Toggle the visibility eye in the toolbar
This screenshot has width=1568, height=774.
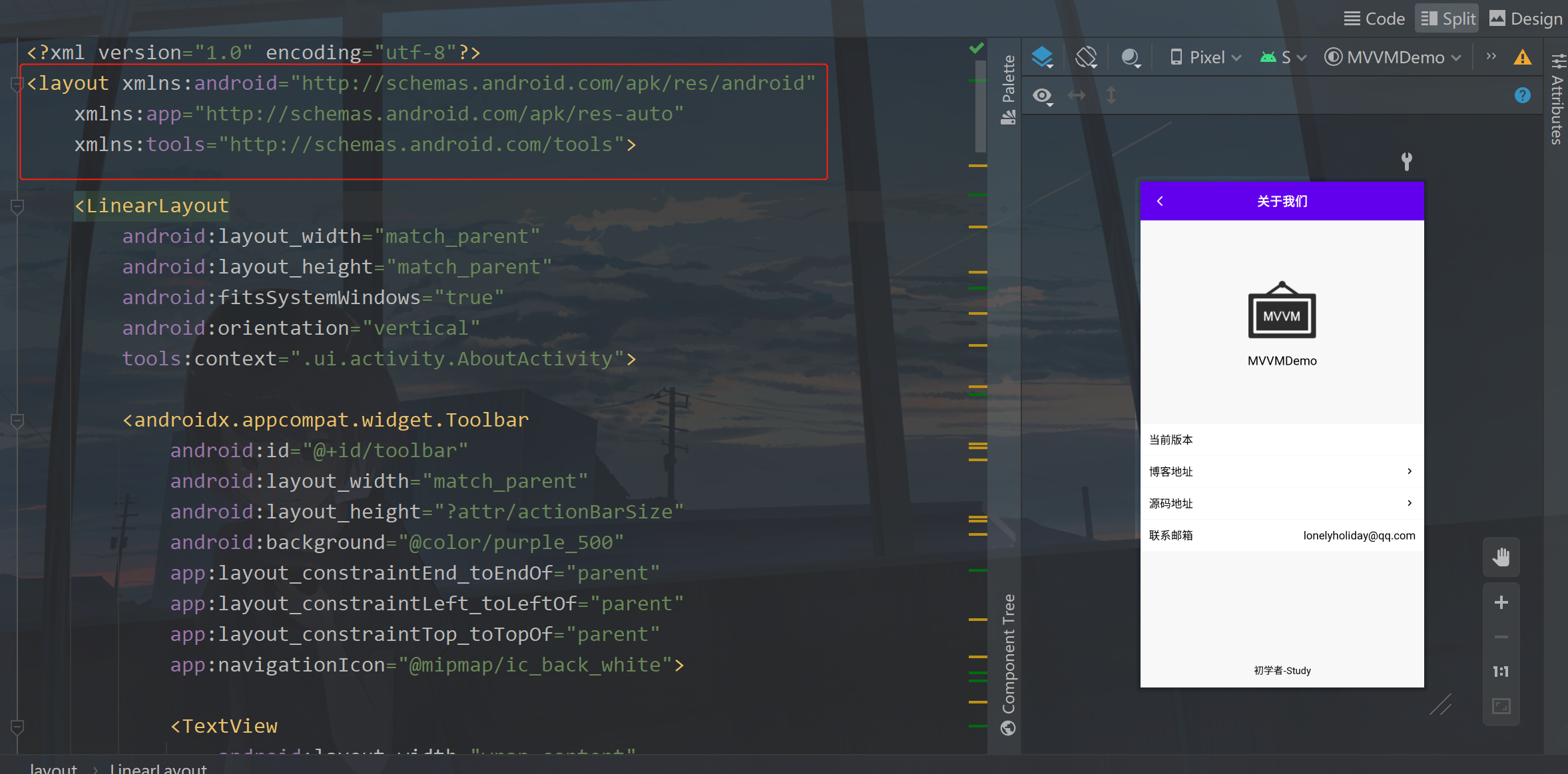[x=1042, y=96]
